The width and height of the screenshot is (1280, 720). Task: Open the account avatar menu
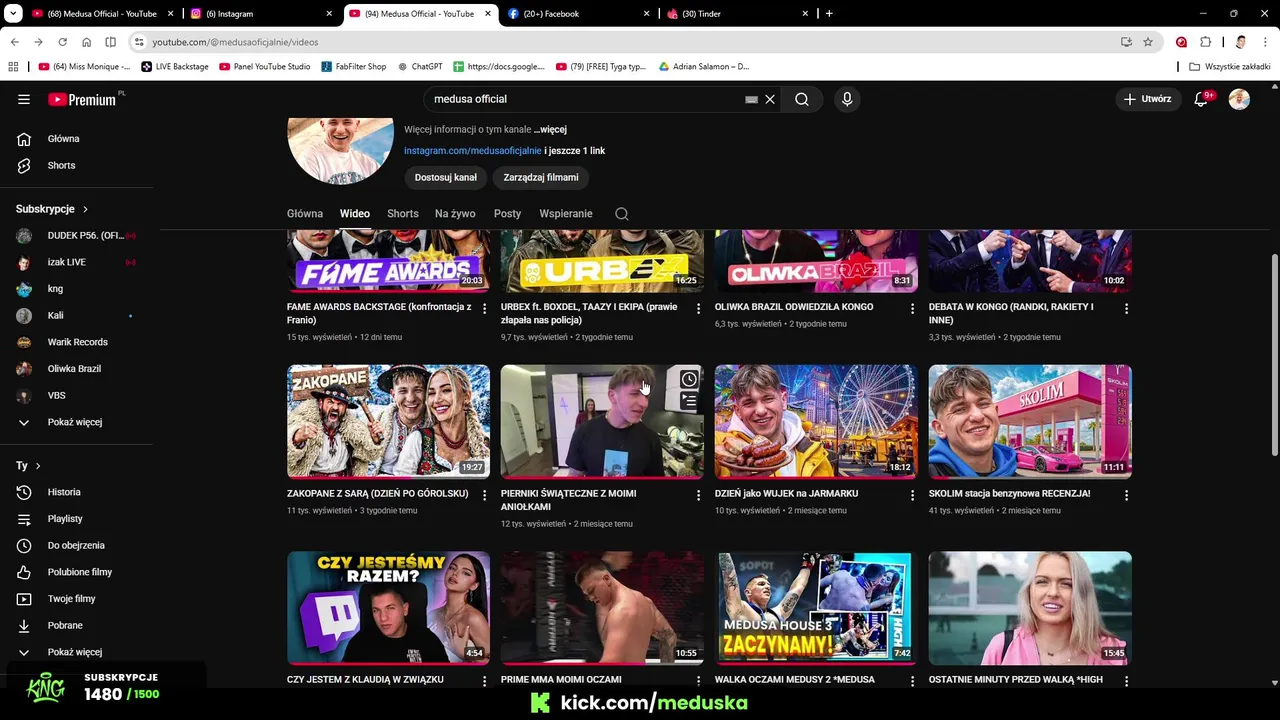point(1239,99)
